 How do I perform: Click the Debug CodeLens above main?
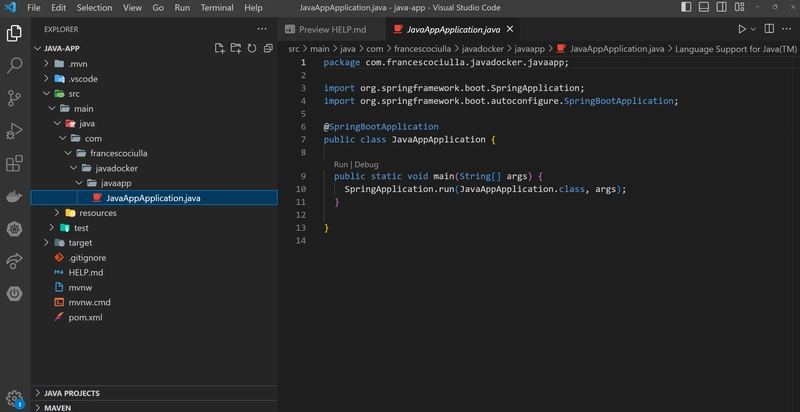click(366, 164)
